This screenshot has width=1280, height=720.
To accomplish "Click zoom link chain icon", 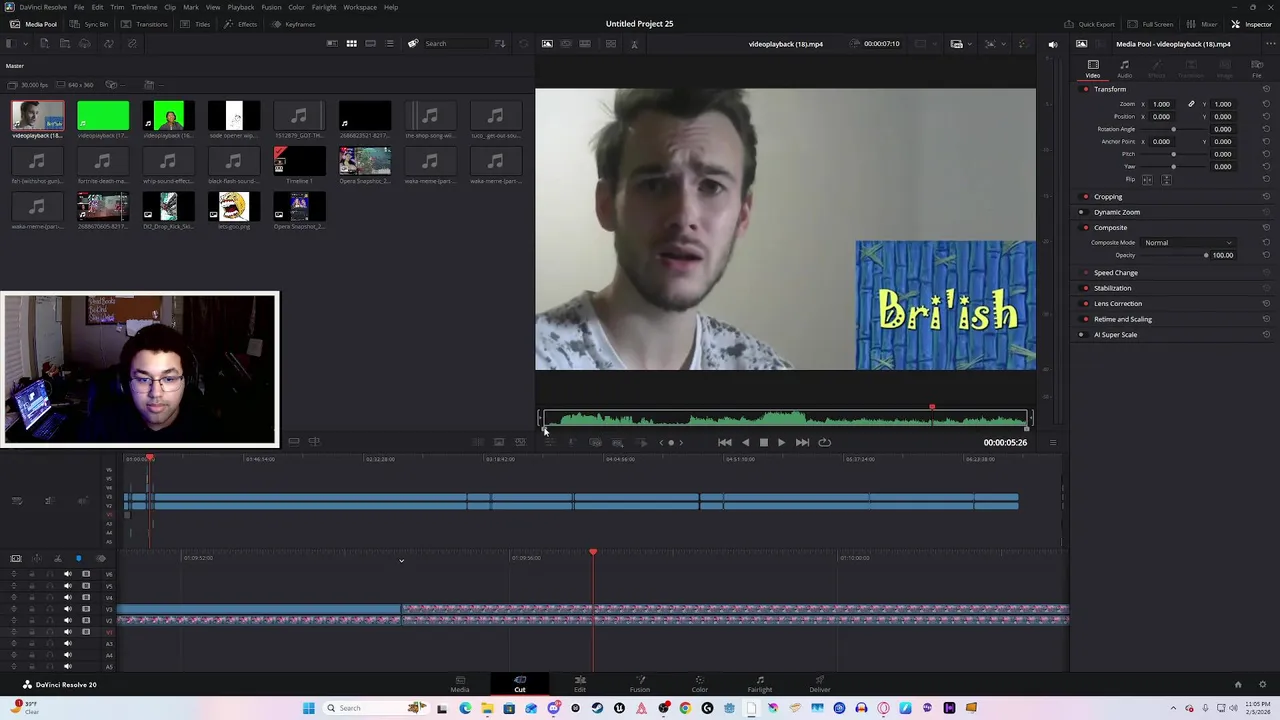I will (x=1191, y=104).
